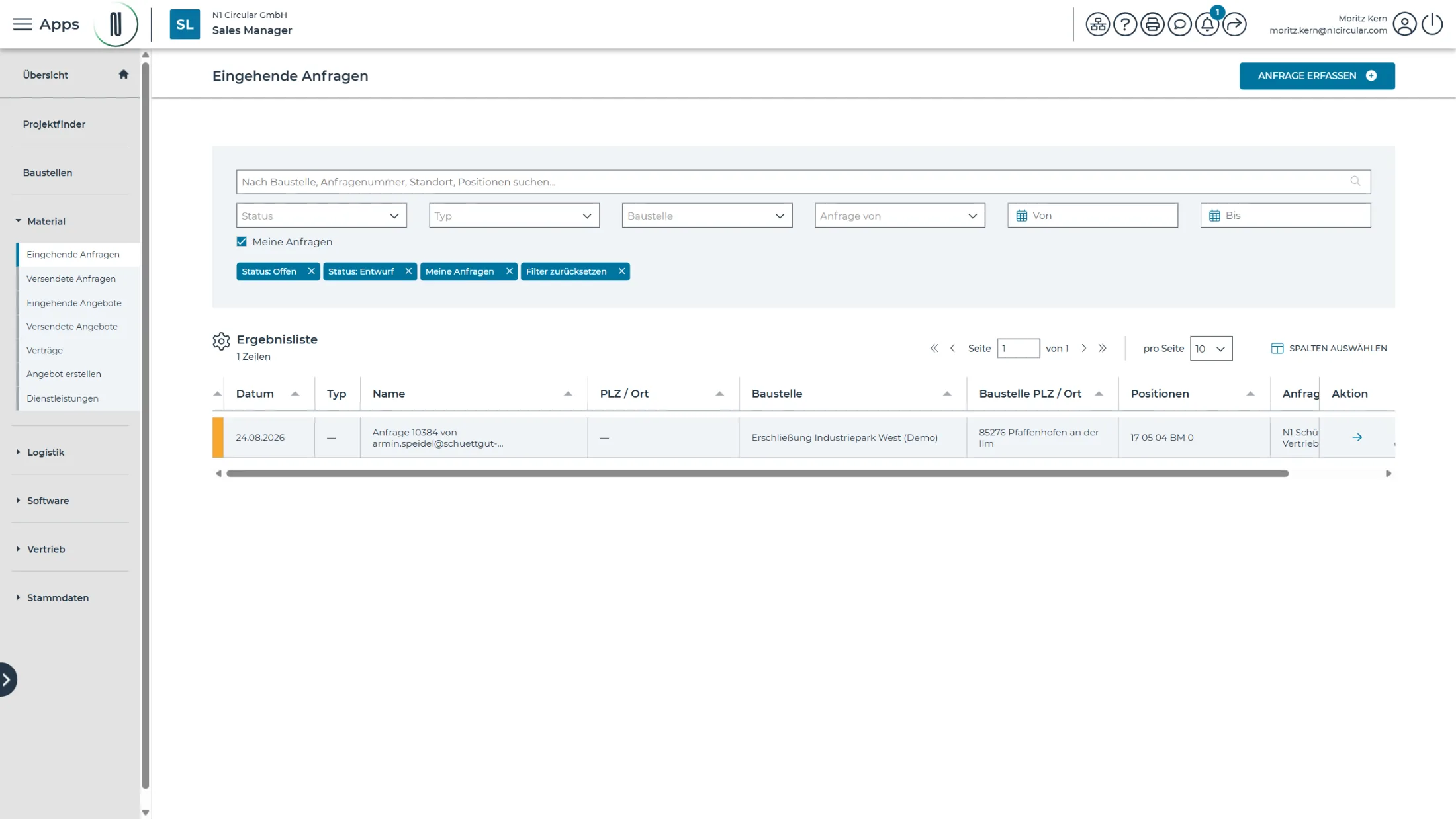Expand the side panel with the black arrow tab
This screenshot has width=1456, height=819.
7,679
